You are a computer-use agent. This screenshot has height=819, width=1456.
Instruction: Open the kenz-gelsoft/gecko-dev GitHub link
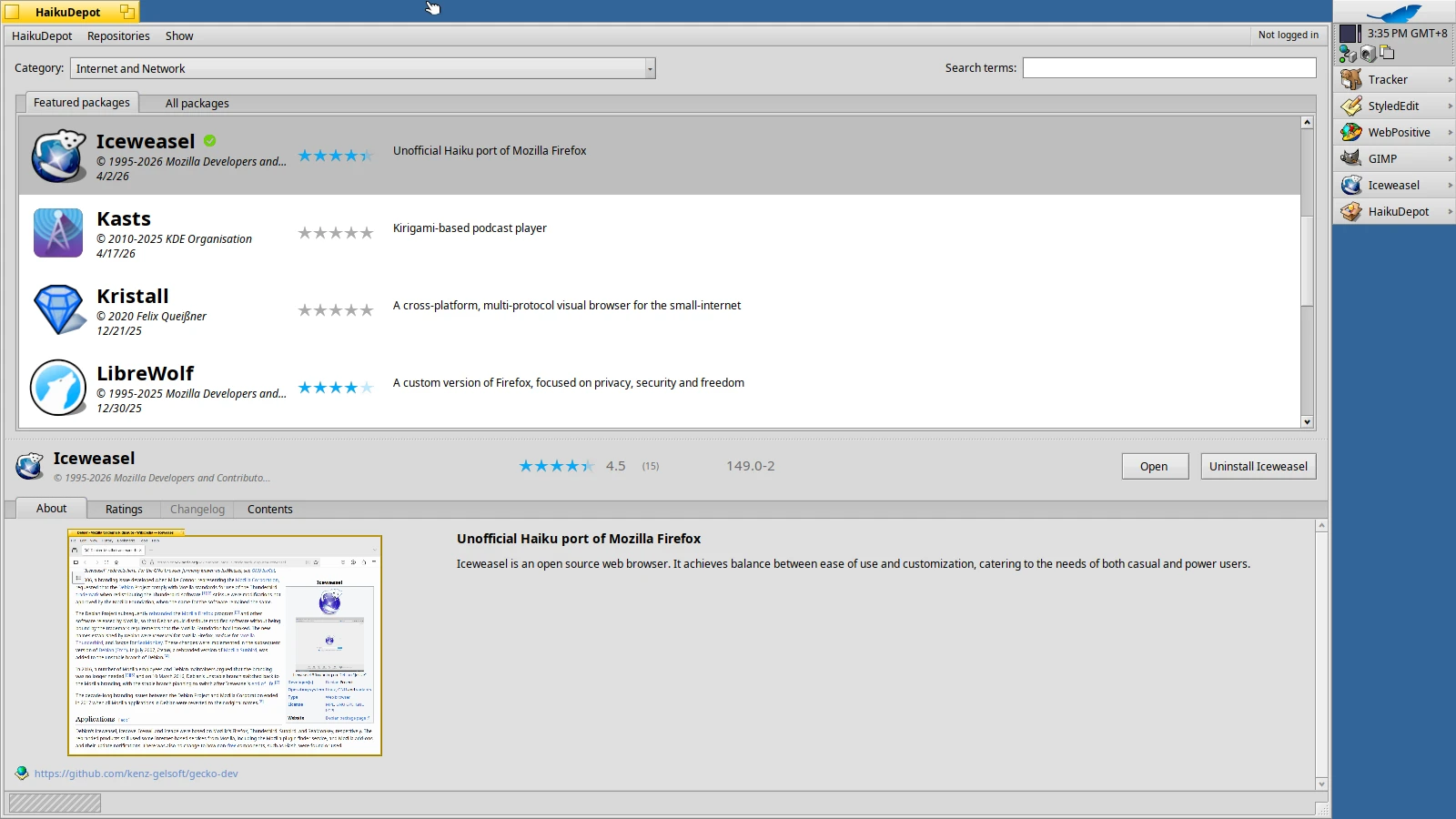click(136, 773)
